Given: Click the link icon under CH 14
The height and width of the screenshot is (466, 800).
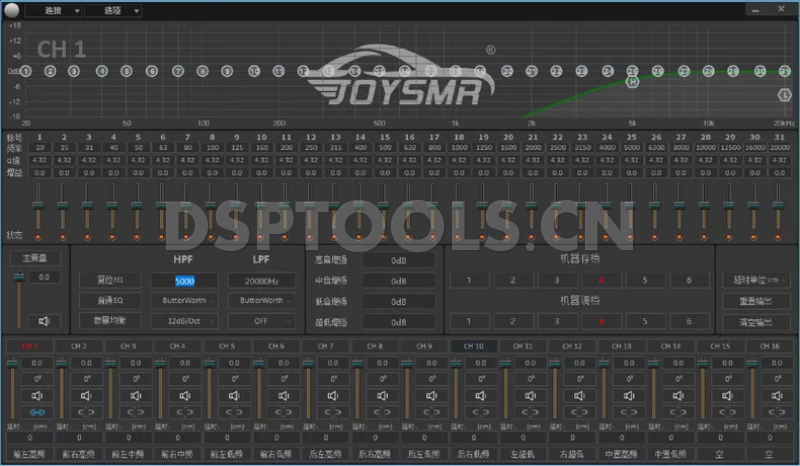Looking at the screenshot, I should (679, 412).
